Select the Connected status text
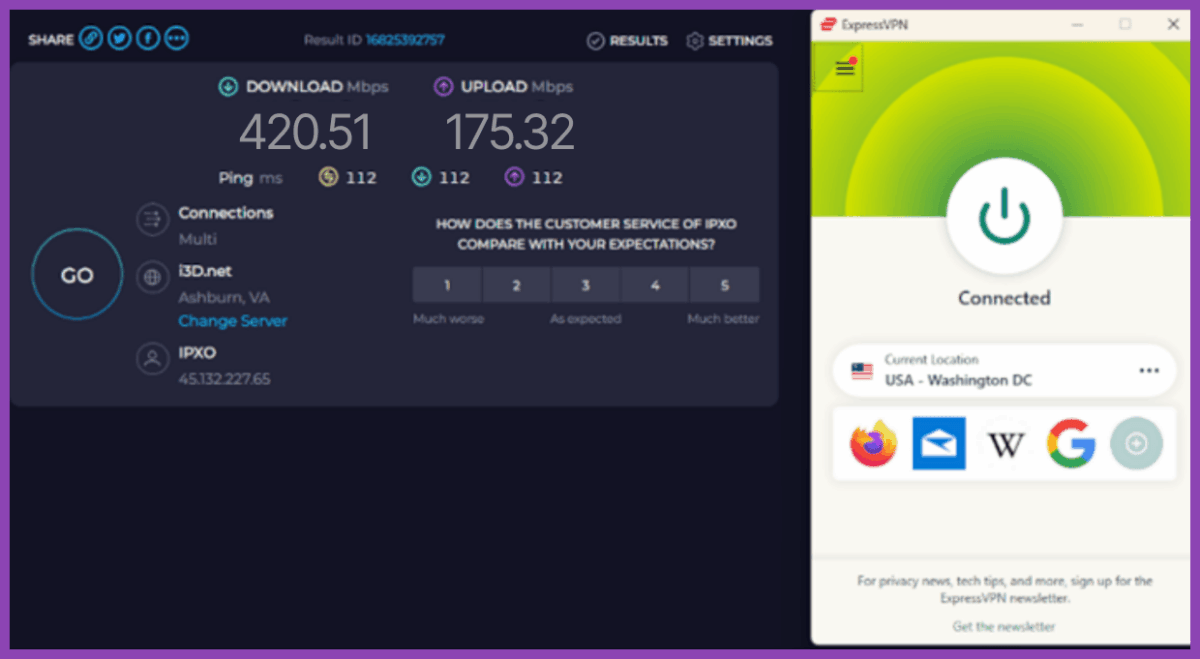This screenshot has height=659, width=1200. [1004, 298]
